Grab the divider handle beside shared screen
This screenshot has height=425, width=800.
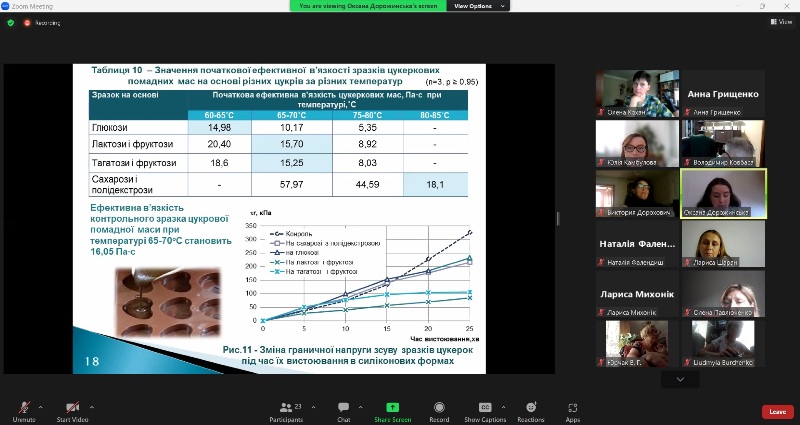(558, 218)
